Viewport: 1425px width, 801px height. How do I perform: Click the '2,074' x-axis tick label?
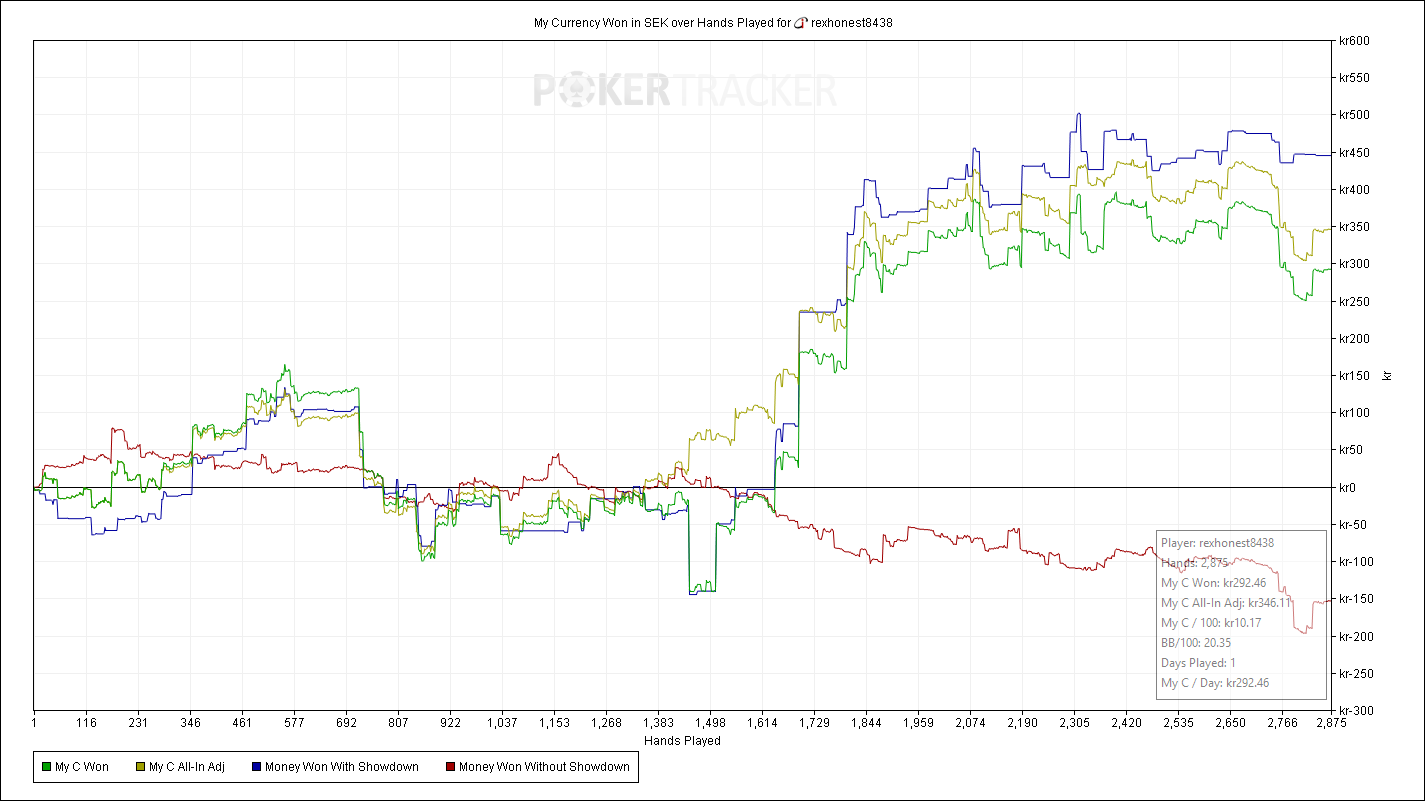coord(970,722)
